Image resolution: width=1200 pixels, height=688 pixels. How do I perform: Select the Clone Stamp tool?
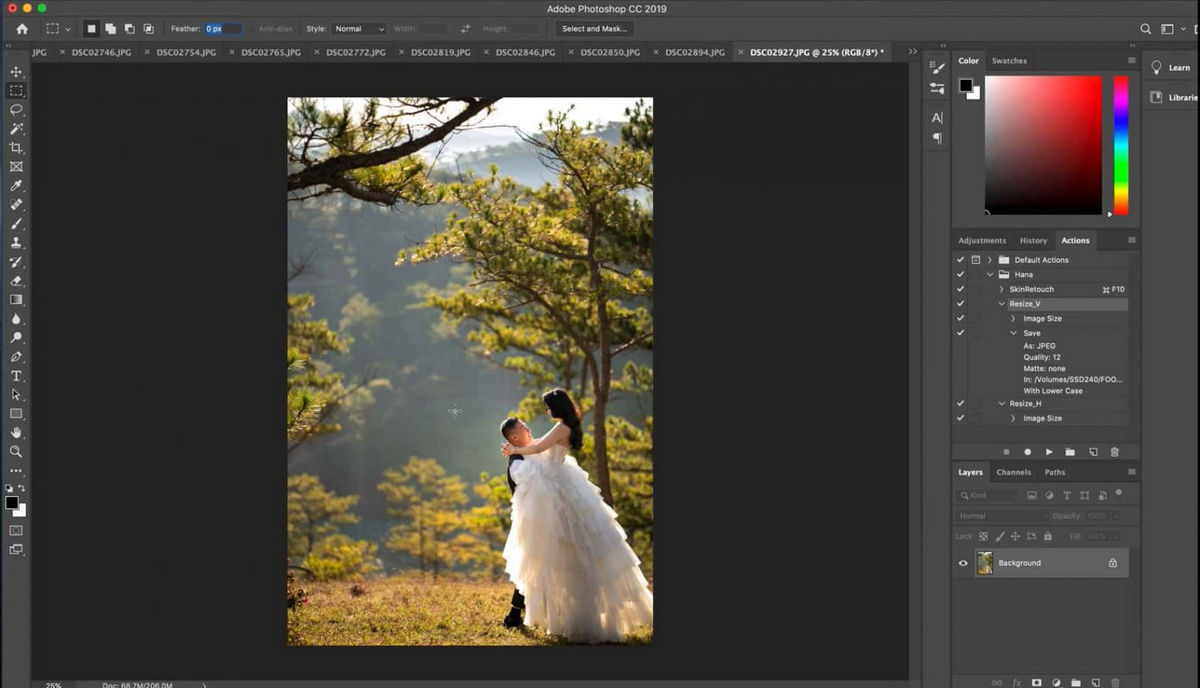(16, 243)
